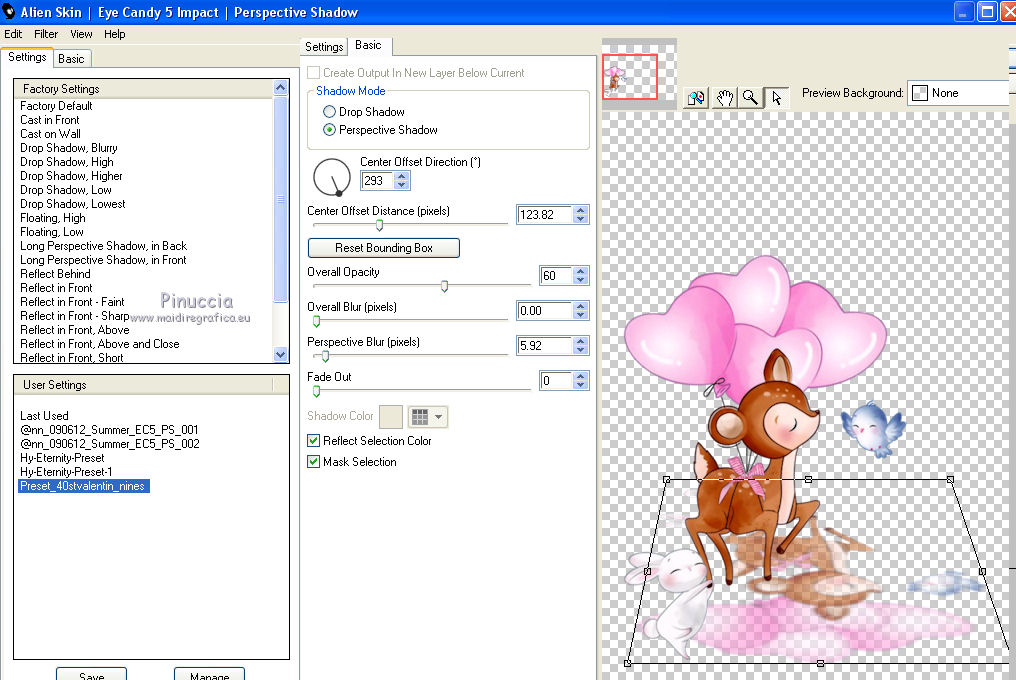Click the Alien Skin title bar icon
This screenshot has width=1016, height=680.
(9, 12)
